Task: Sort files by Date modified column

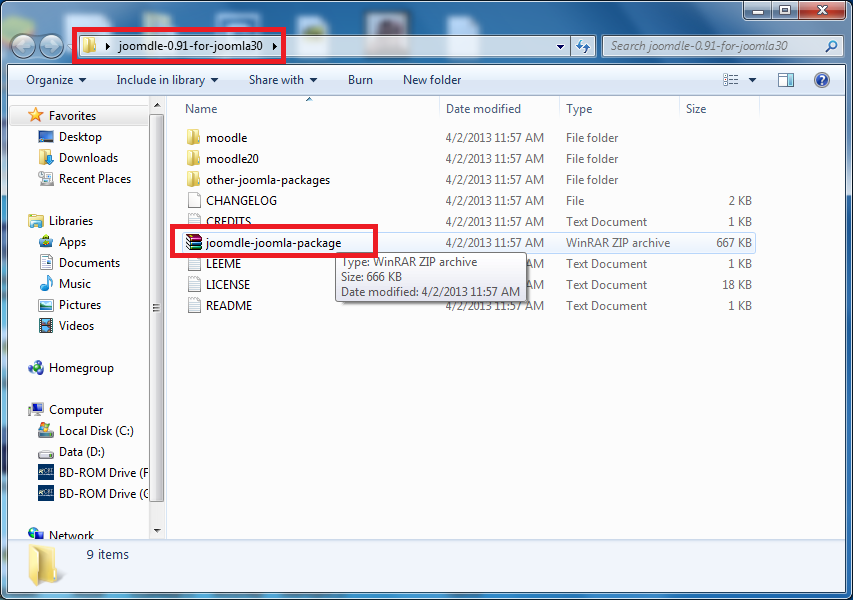Action: [x=483, y=109]
